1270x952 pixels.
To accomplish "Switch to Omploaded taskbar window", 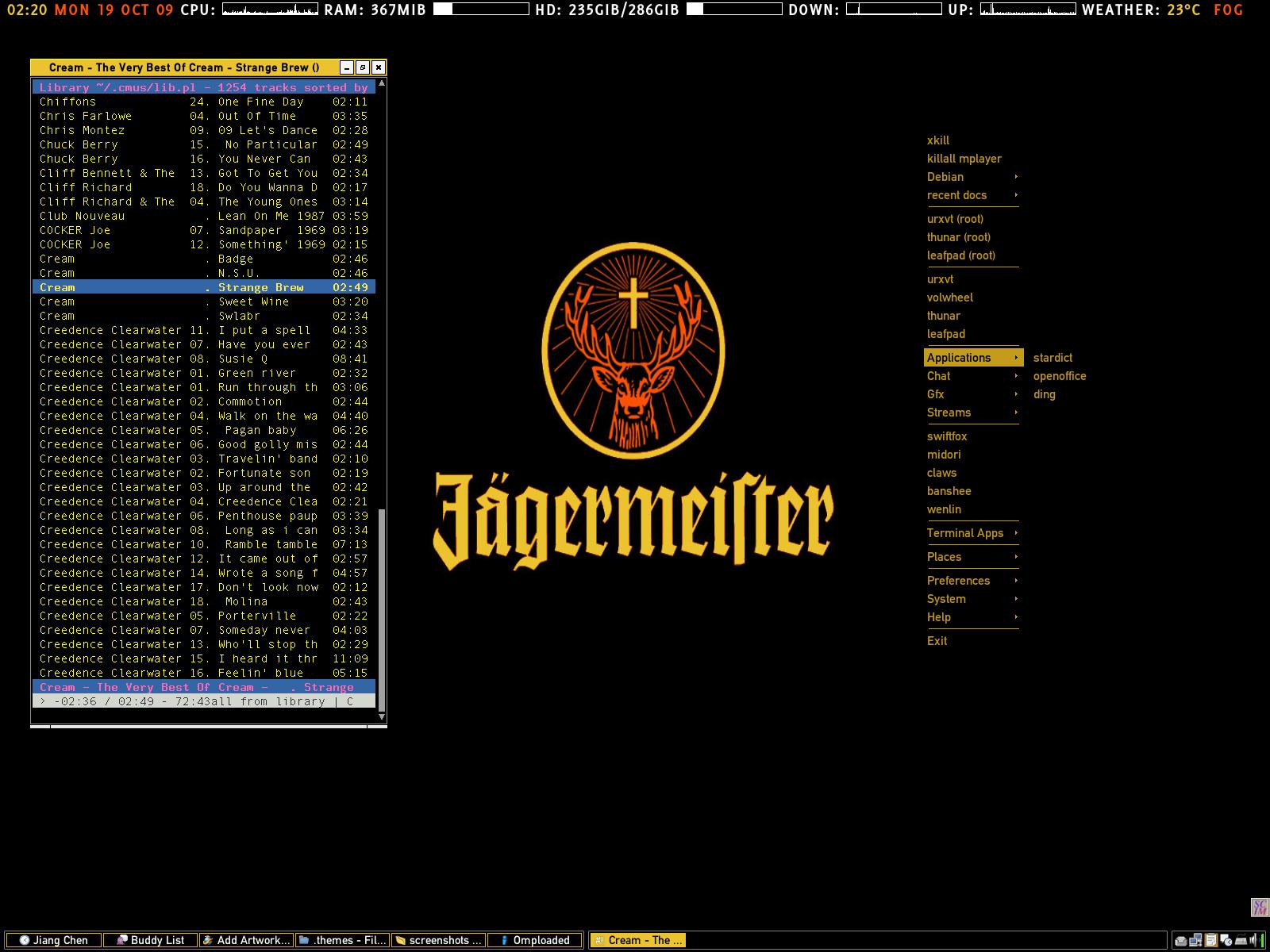I will (534, 940).
